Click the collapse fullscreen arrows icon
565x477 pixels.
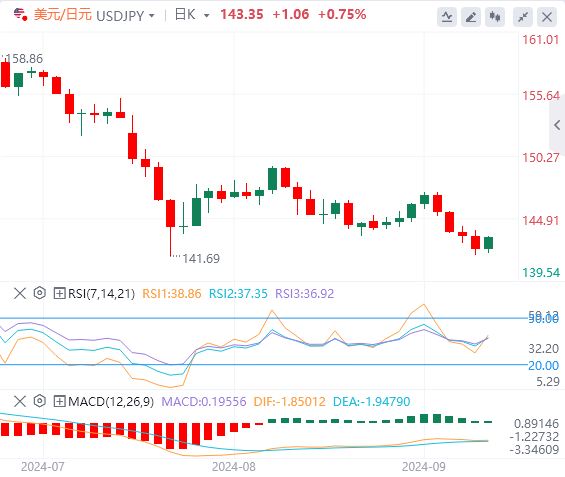click(522, 17)
